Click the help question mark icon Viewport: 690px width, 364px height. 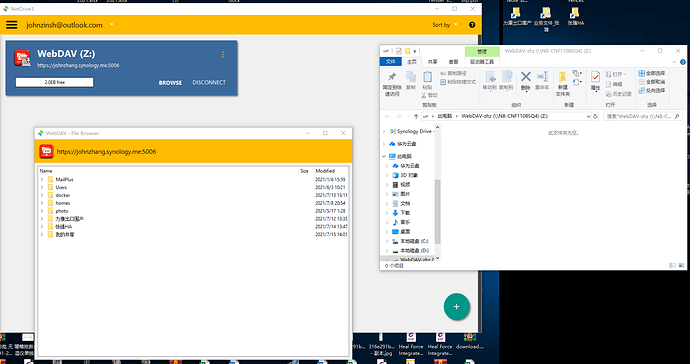coord(472,25)
